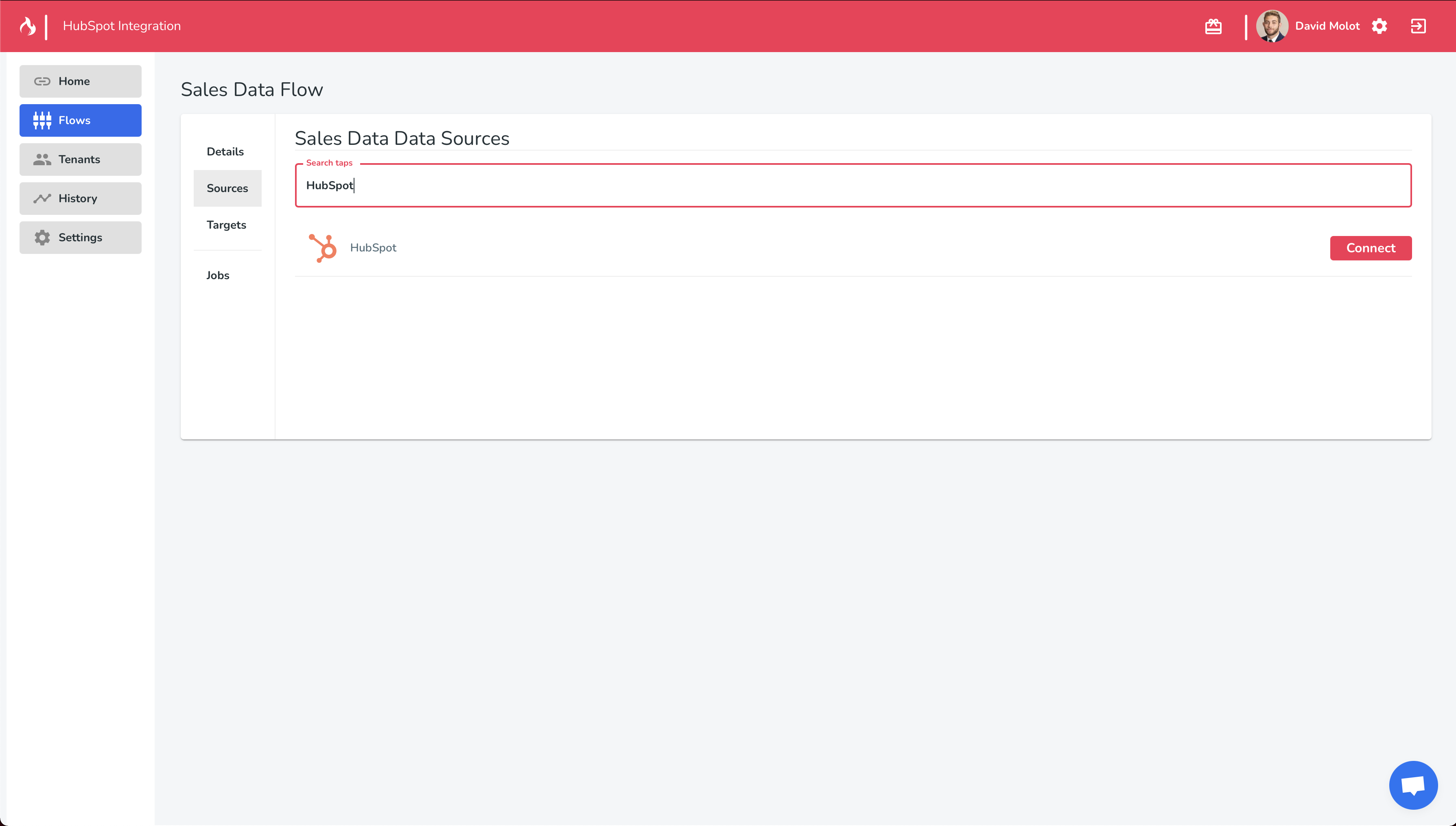Select Flows in the sidebar
This screenshot has height=826, width=1456.
tap(81, 120)
